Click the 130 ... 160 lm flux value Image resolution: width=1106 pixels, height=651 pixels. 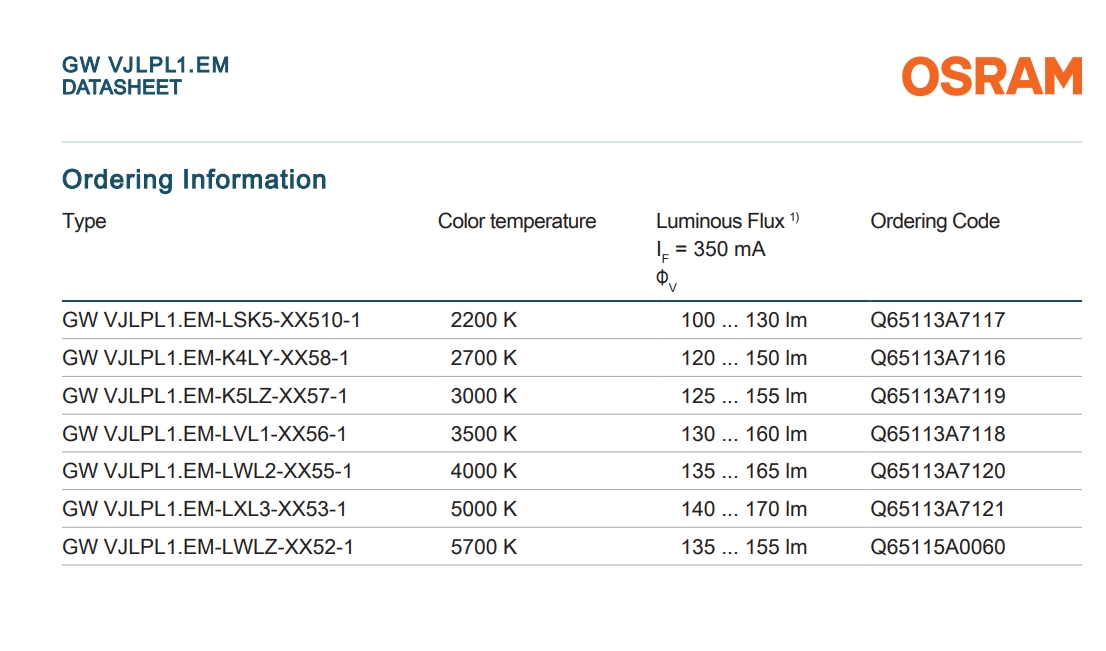pyautogui.click(x=744, y=434)
